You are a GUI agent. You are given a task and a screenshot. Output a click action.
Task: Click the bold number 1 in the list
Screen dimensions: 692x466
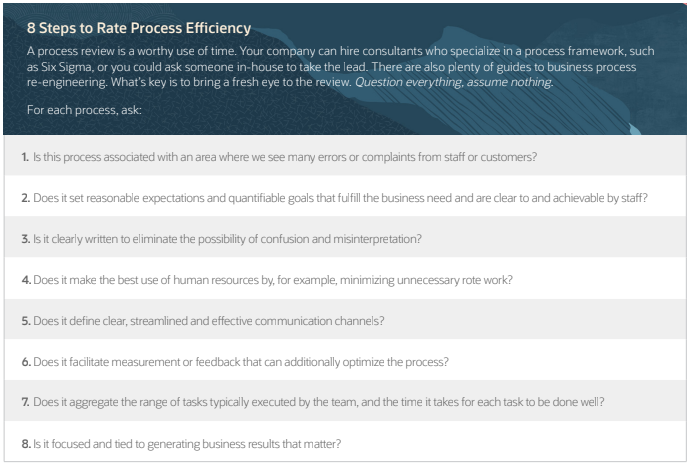[25, 157]
